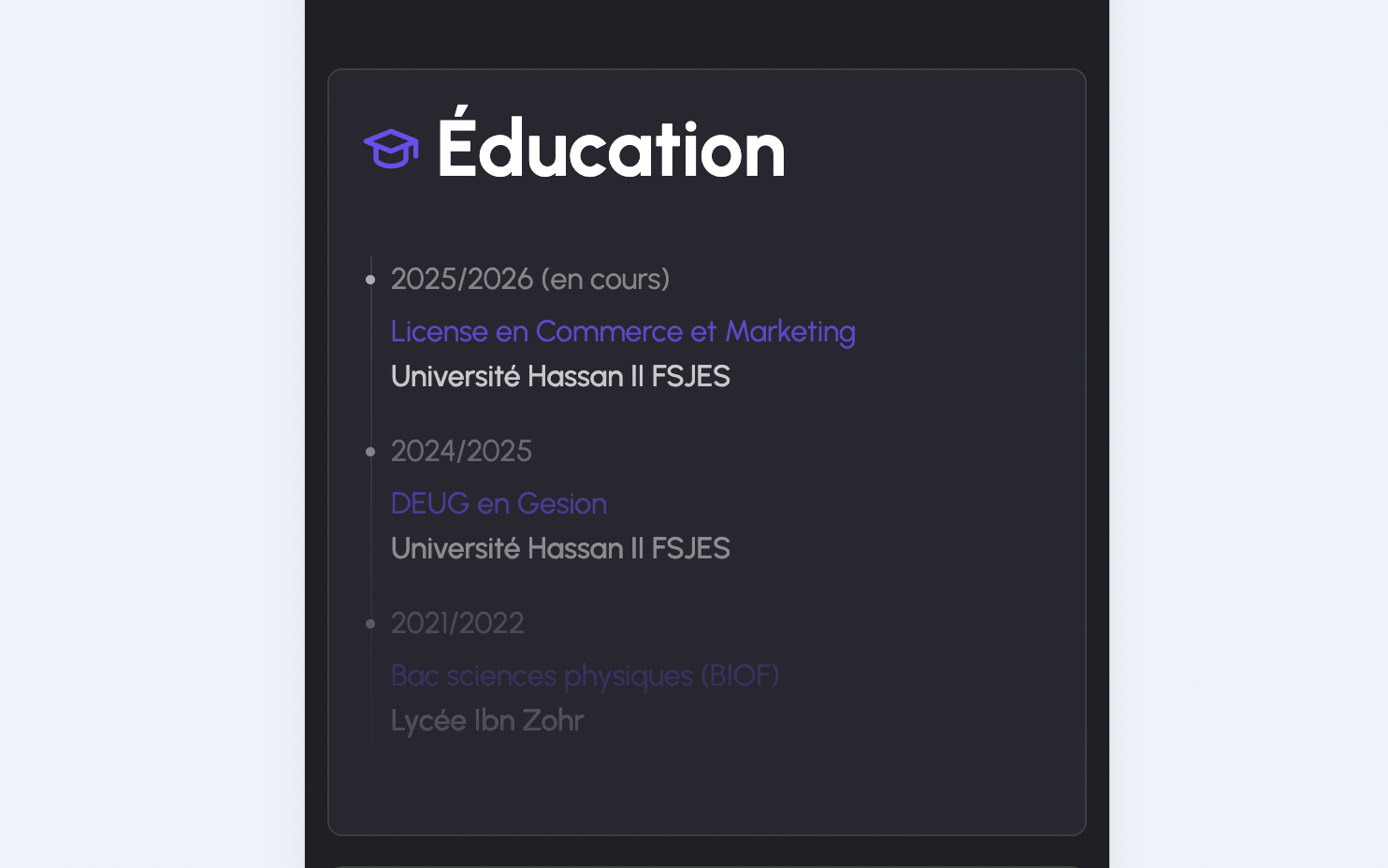This screenshot has height=868, width=1388.
Task: Click the graduation cap icon
Action: pos(391,149)
